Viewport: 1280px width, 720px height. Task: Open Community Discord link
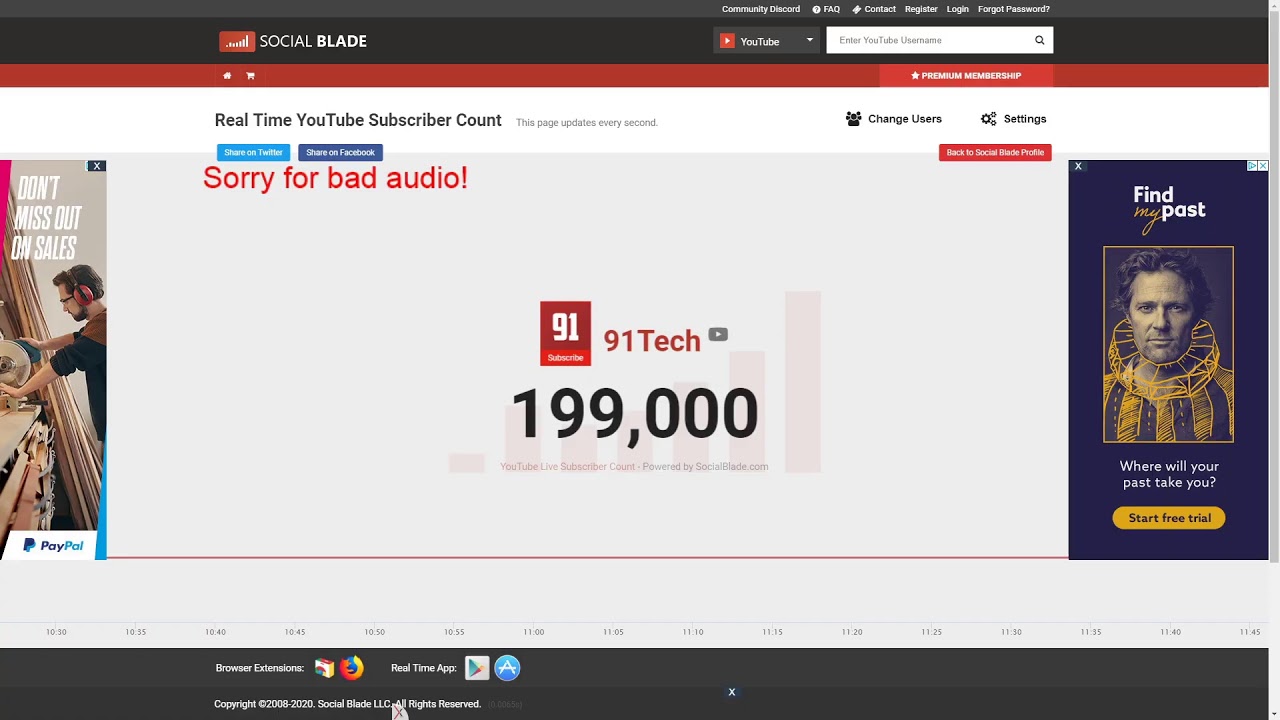tap(761, 9)
